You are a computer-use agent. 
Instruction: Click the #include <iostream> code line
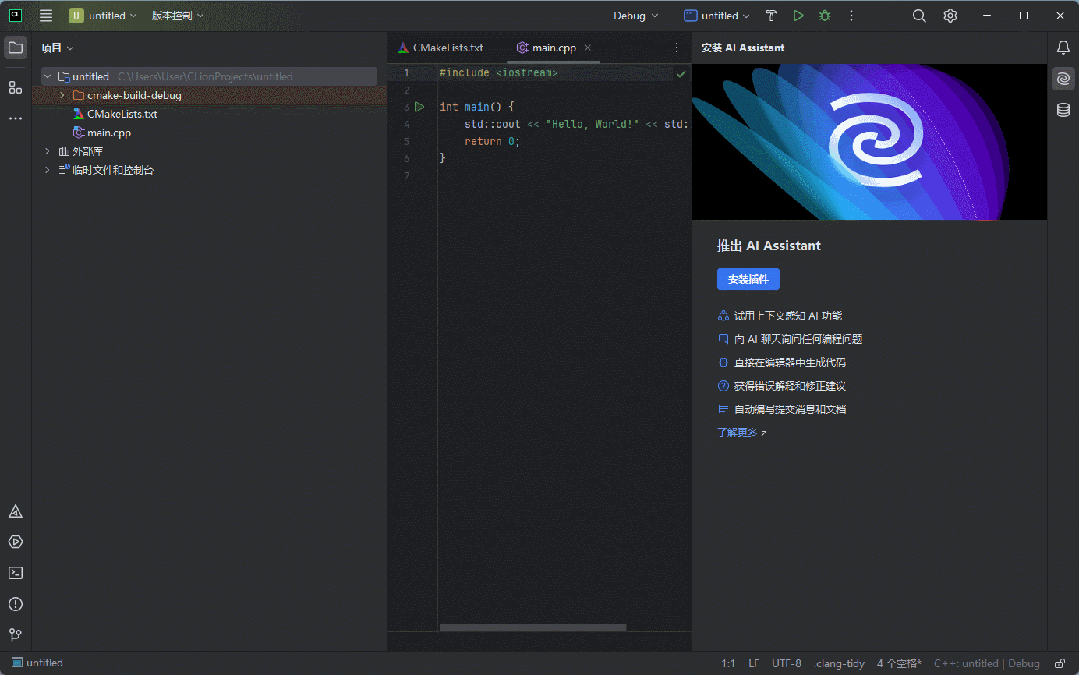(498, 72)
